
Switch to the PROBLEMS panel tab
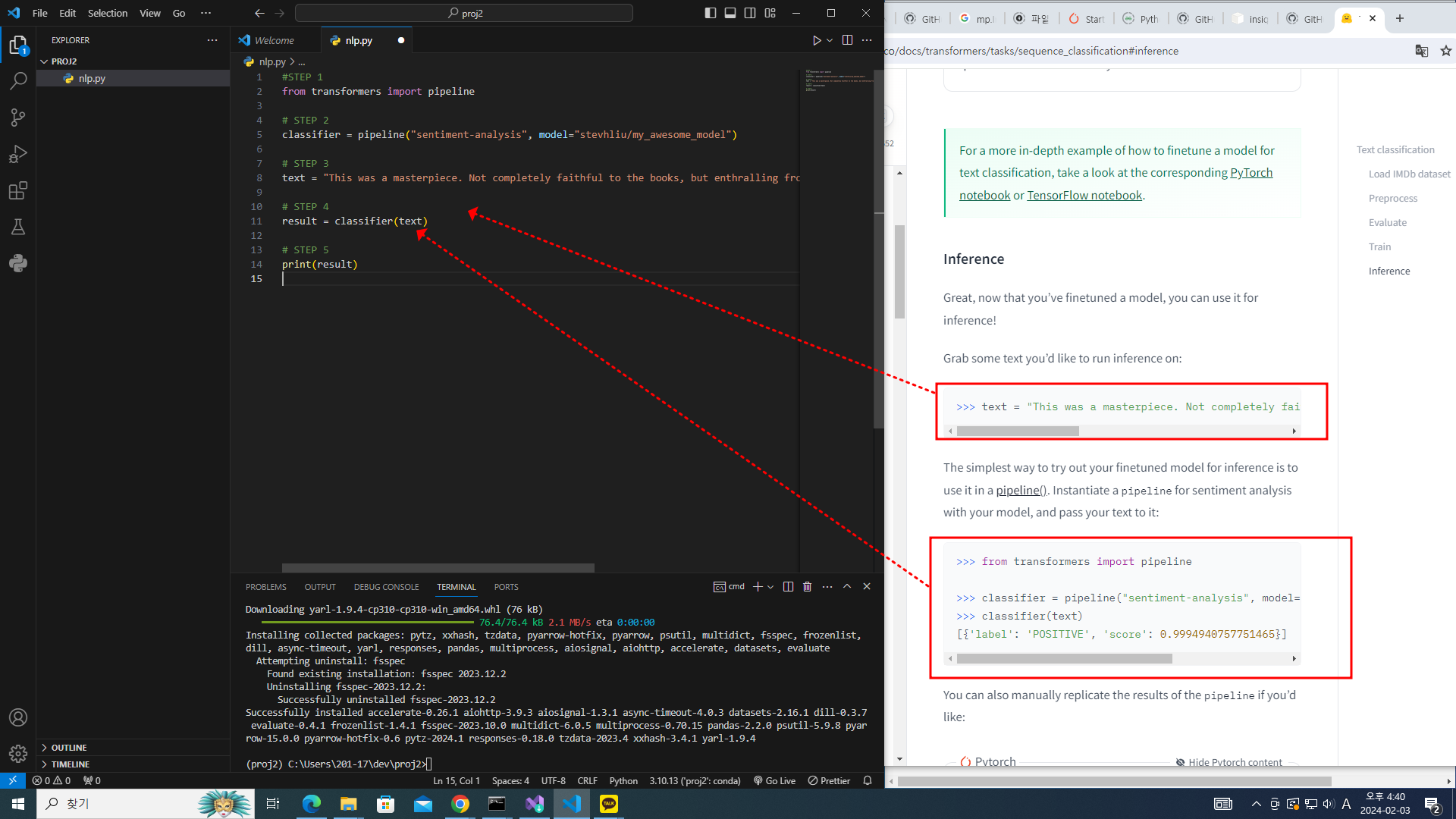click(265, 587)
